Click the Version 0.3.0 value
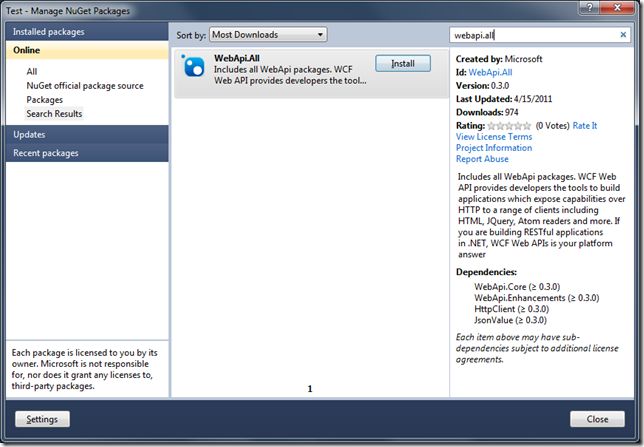 (x=500, y=85)
